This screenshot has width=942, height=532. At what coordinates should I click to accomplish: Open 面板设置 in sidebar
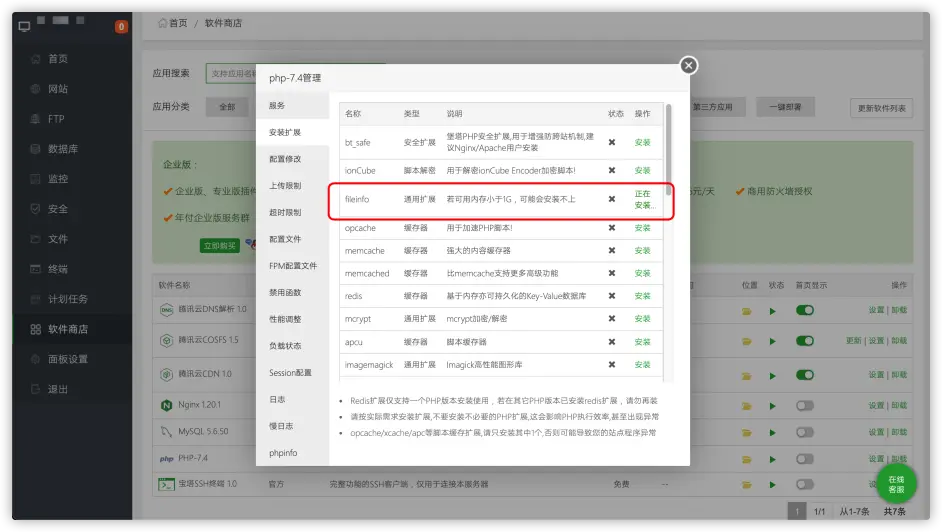67,359
